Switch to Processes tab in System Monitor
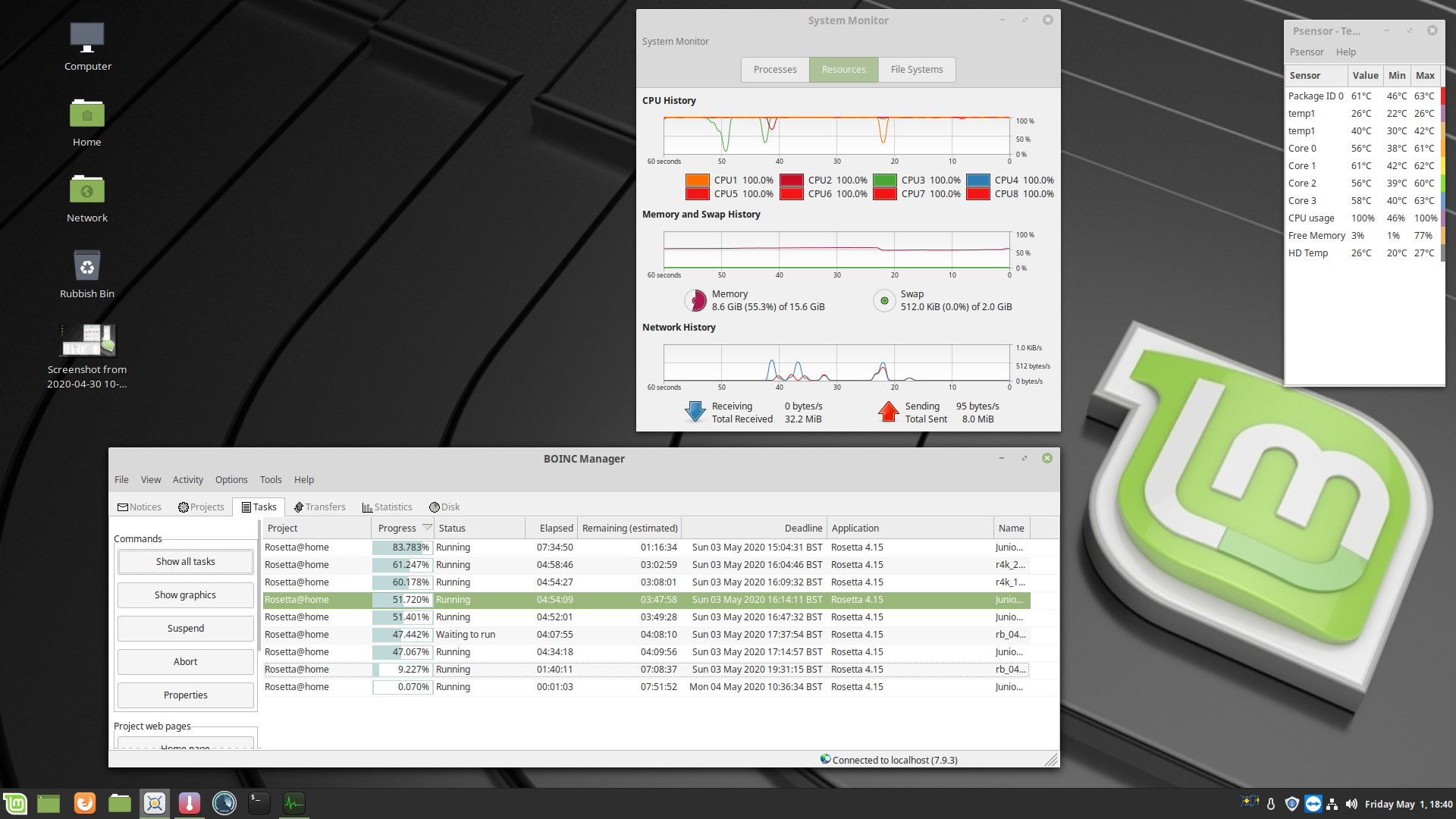This screenshot has width=1456, height=819. click(x=775, y=69)
